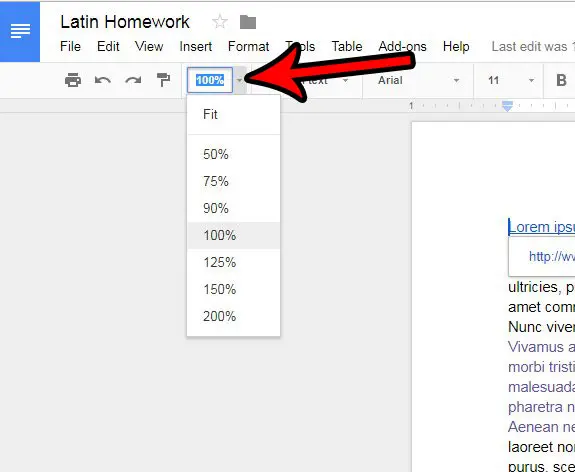Open the Format menu
The height and width of the screenshot is (472, 575).
click(248, 47)
